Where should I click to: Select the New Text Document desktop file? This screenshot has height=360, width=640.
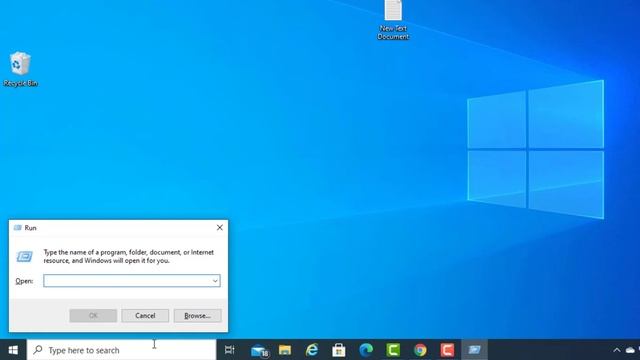(393, 20)
